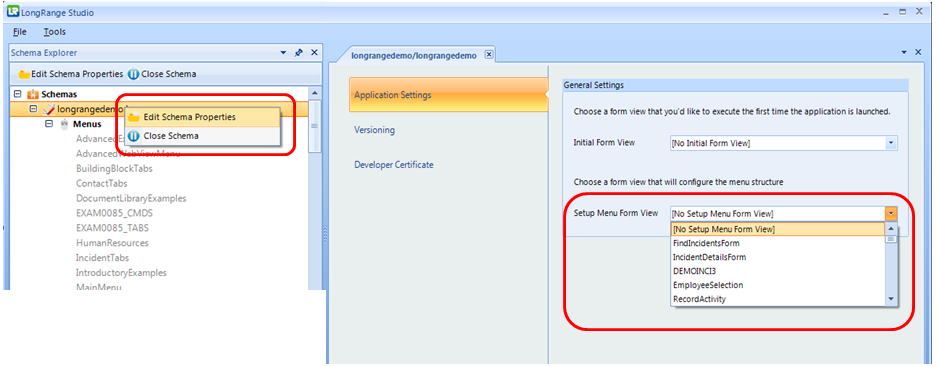Viewport: 939px width, 367px height.
Task: Select the IncidentTabs menu item
Action: [x=102, y=258]
